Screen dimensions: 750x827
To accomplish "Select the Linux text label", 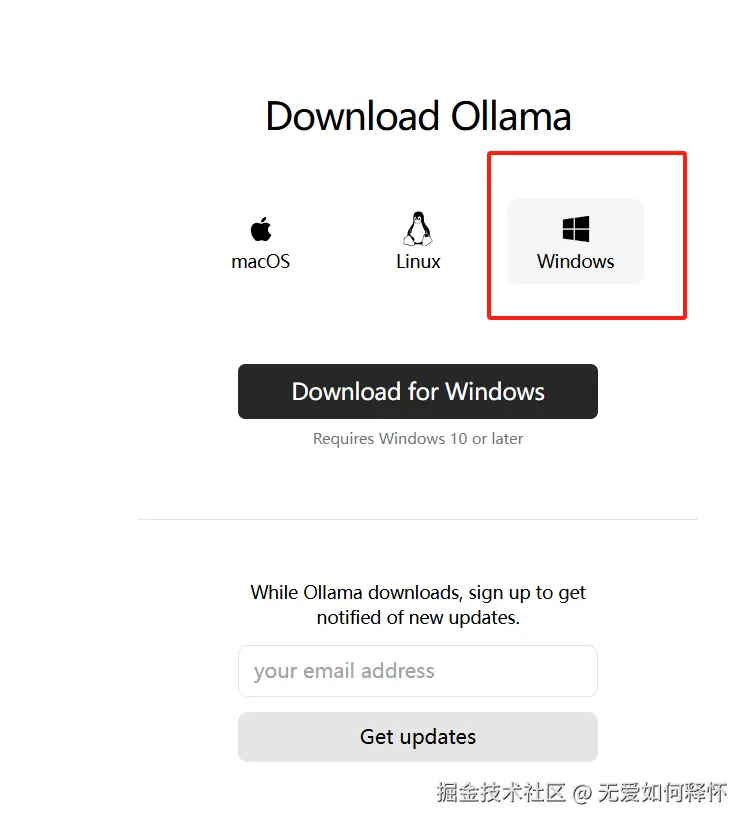I will [418, 262].
